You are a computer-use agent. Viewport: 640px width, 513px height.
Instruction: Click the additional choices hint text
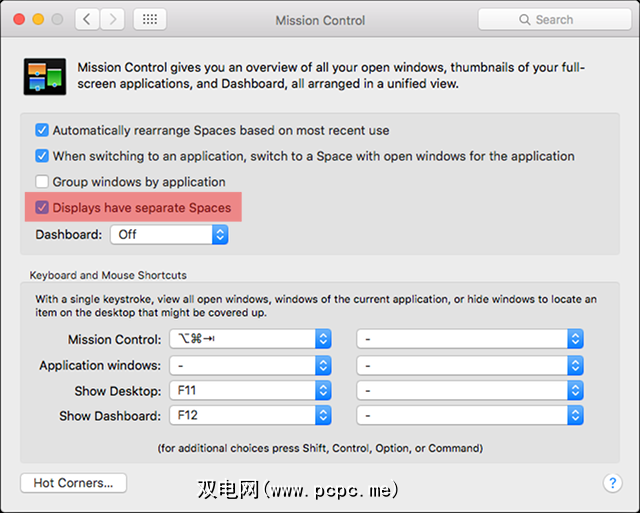320,448
